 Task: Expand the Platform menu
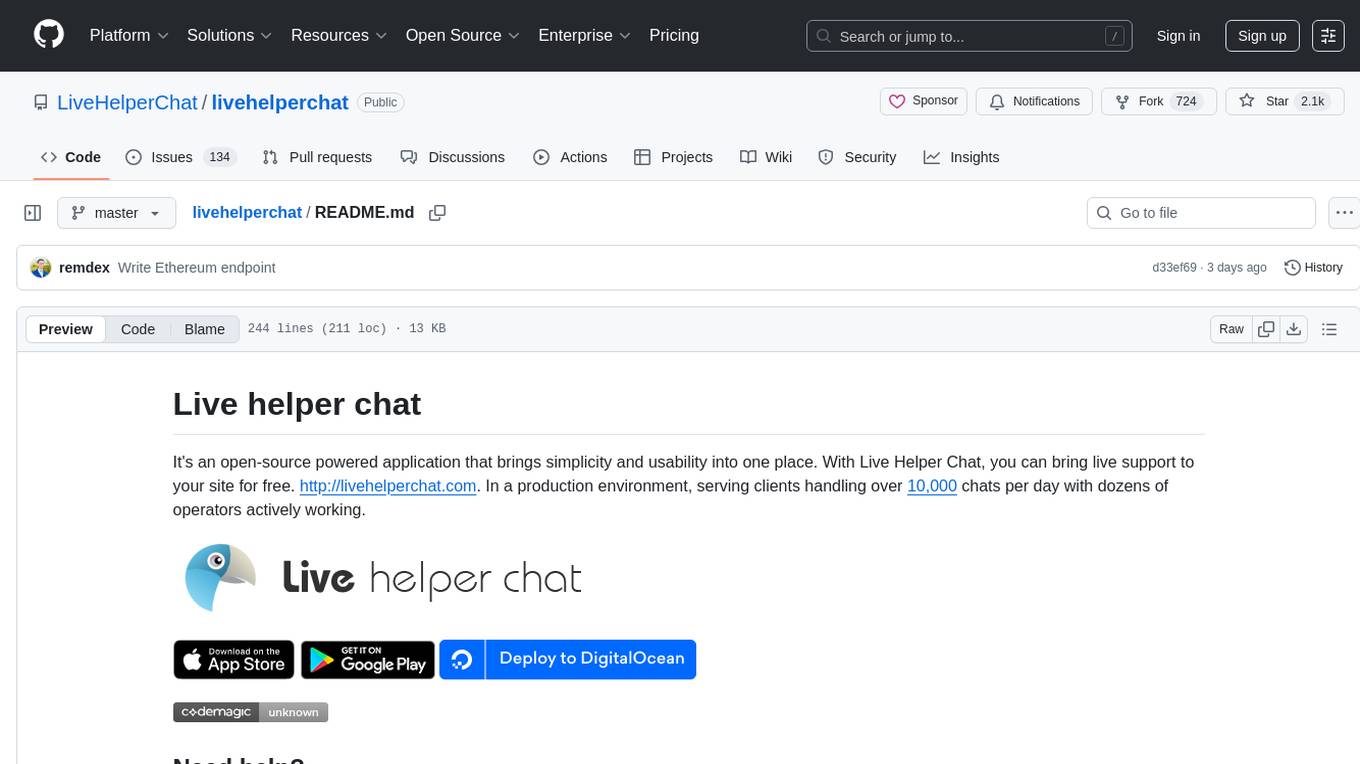[x=128, y=35]
